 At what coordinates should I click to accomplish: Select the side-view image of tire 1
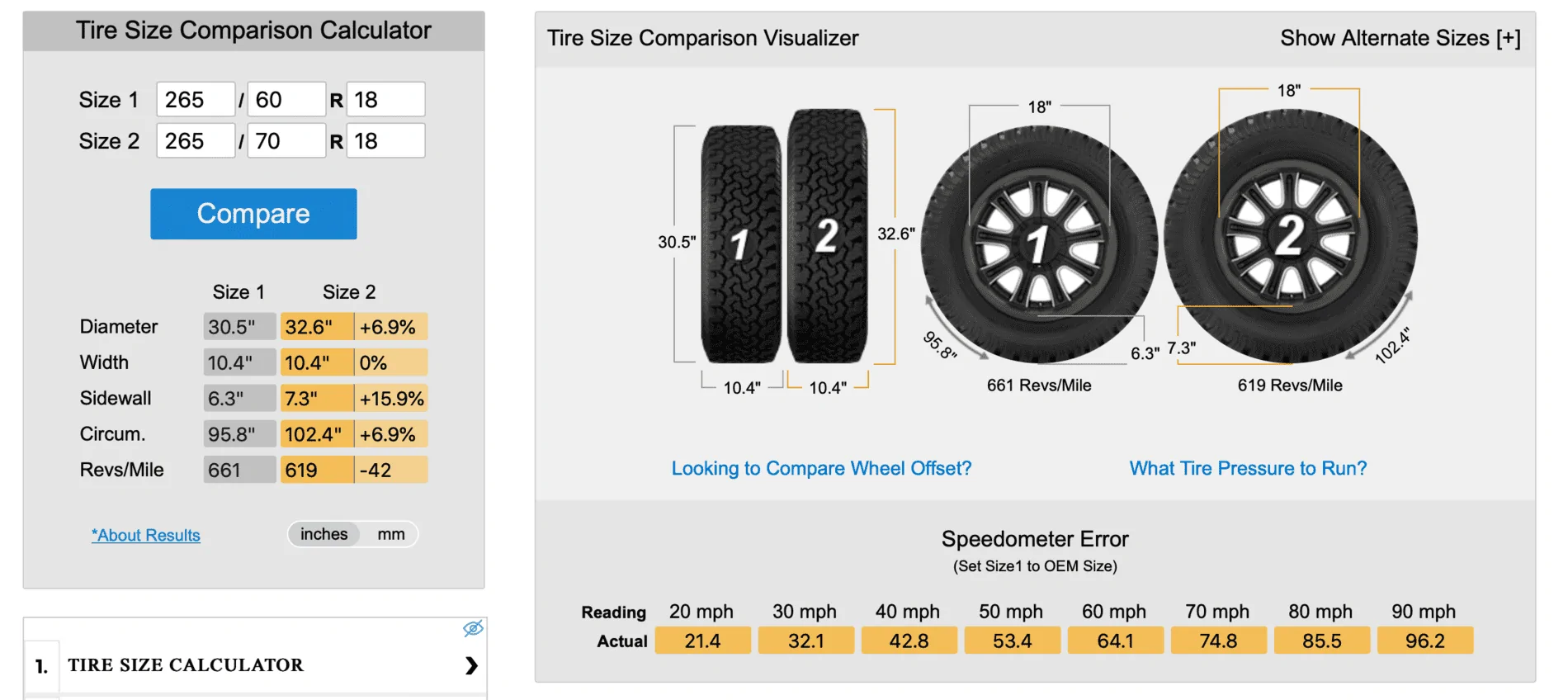pos(739,244)
